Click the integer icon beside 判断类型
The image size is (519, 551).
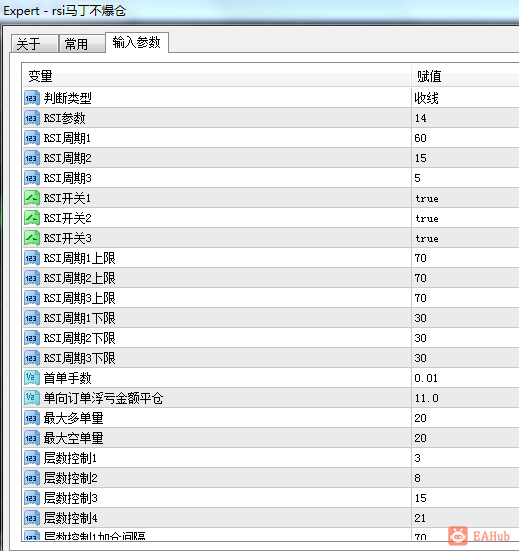pos(32,98)
